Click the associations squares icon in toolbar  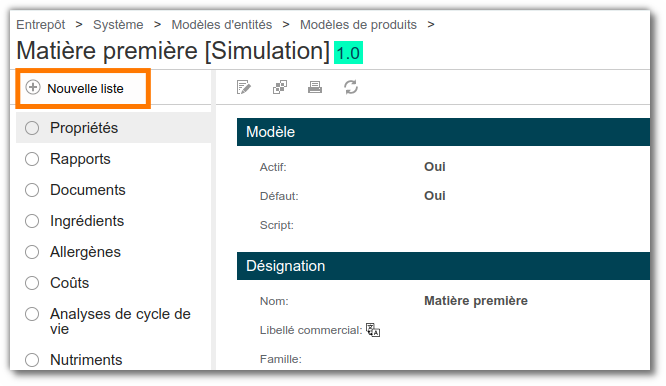[279, 87]
